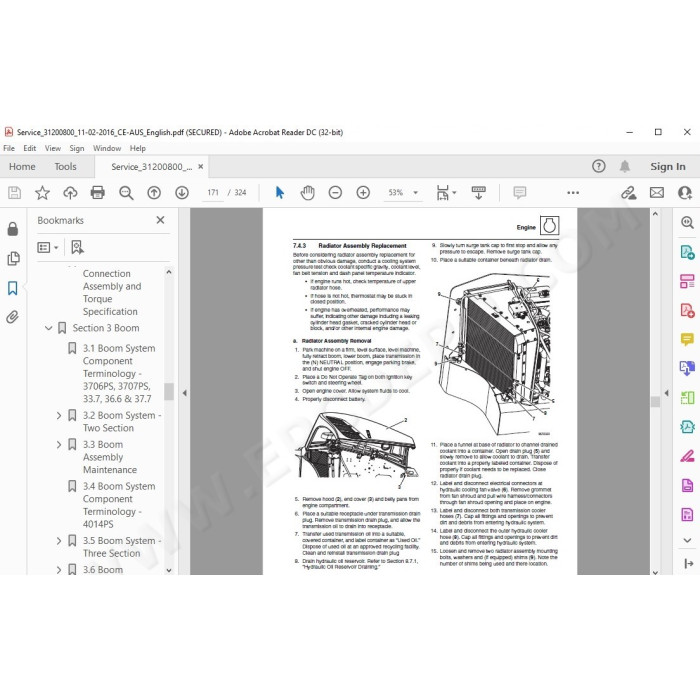The image size is (700, 700).
Task: Send file by email envelope icon
Action: click(657, 193)
